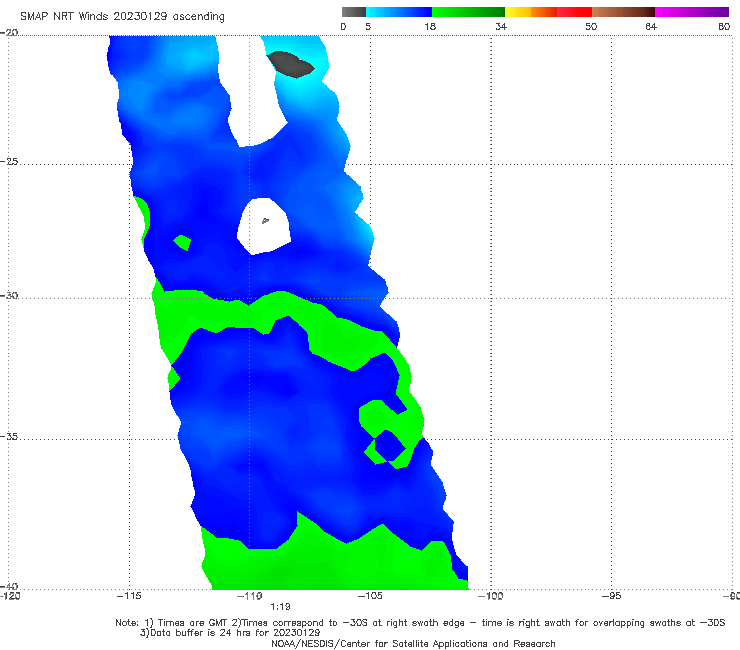Click the magenta-purple segment of the color bar
This screenshot has height=650, width=740.
pos(692,12)
